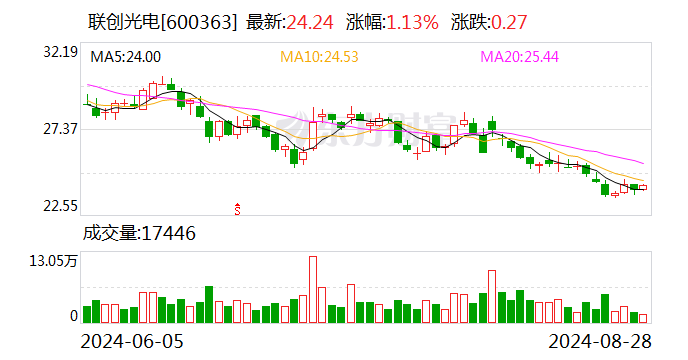This screenshot has width=688, height=360.
Task: Click the 13.05万 volume axis label
Action: tap(53, 261)
